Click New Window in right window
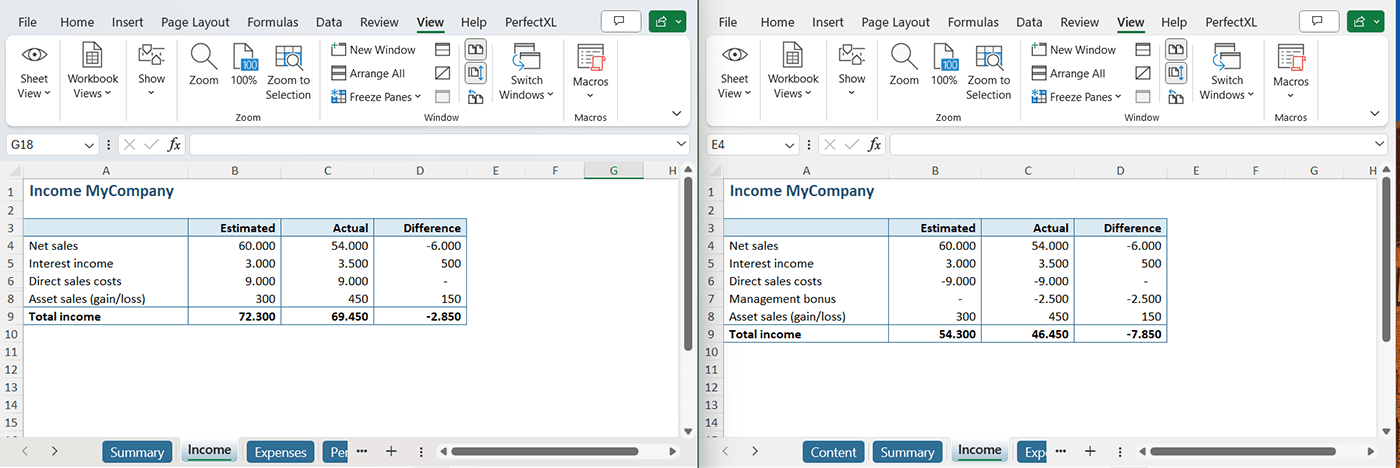This screenshot has height=468, width=1400. click(1072, 49)
